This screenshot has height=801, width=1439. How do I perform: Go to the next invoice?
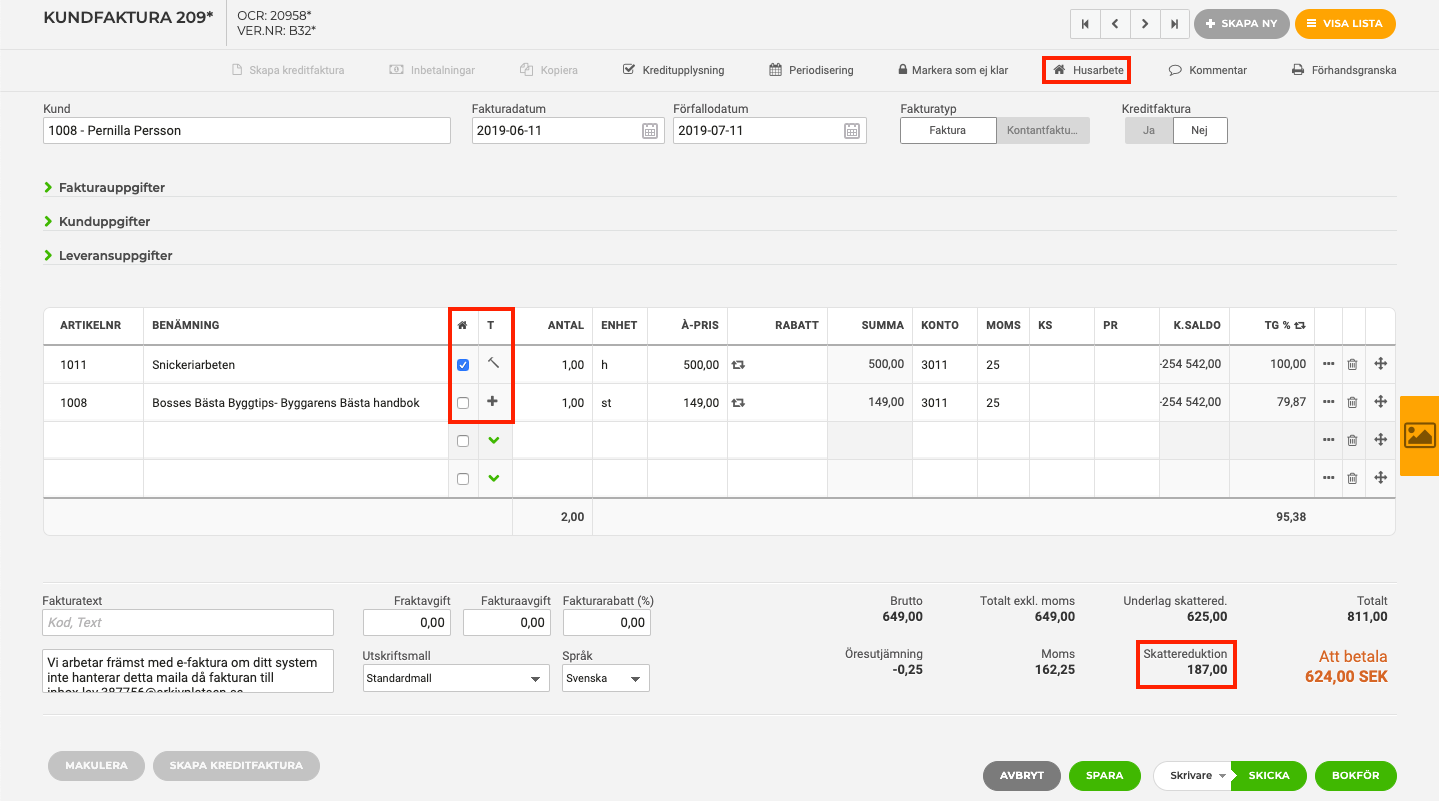[1144, 23]
